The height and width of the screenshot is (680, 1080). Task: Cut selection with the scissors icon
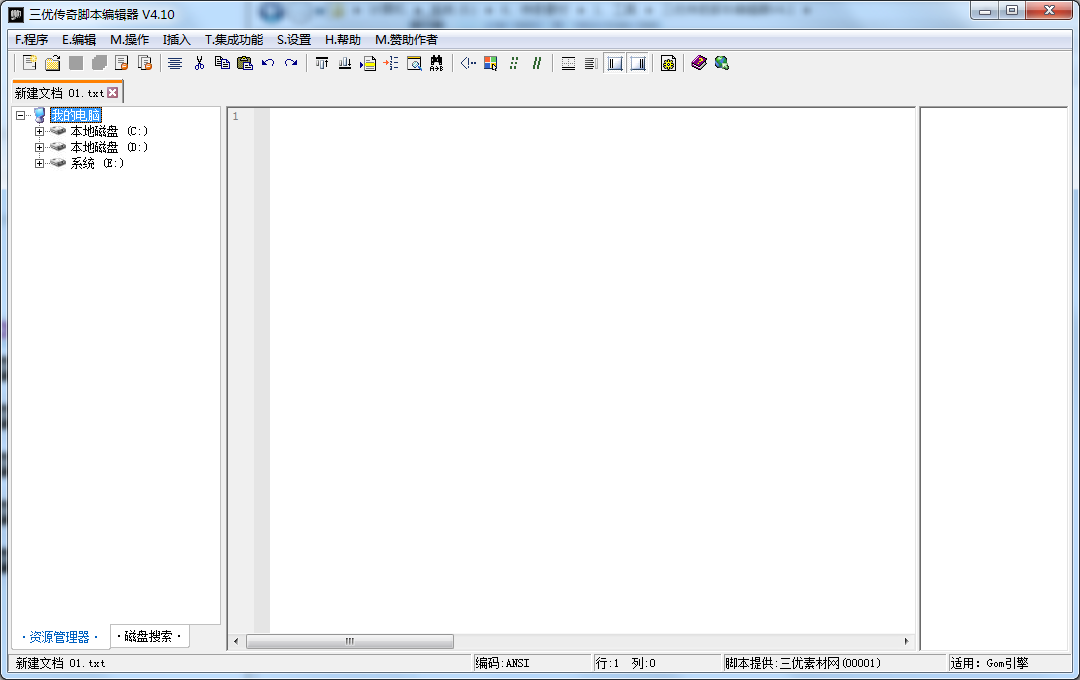199,63
